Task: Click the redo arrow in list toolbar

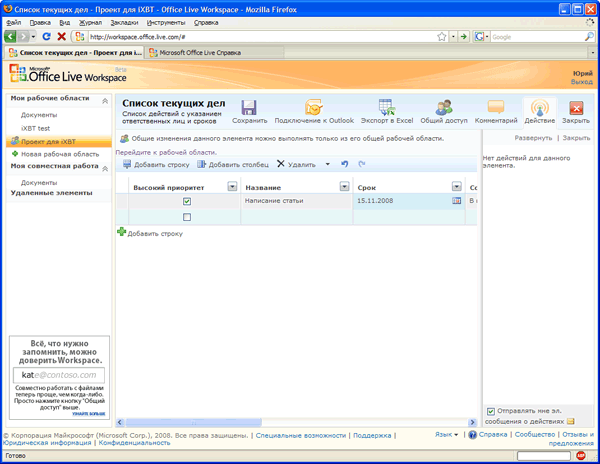Action: coord(362,164)
